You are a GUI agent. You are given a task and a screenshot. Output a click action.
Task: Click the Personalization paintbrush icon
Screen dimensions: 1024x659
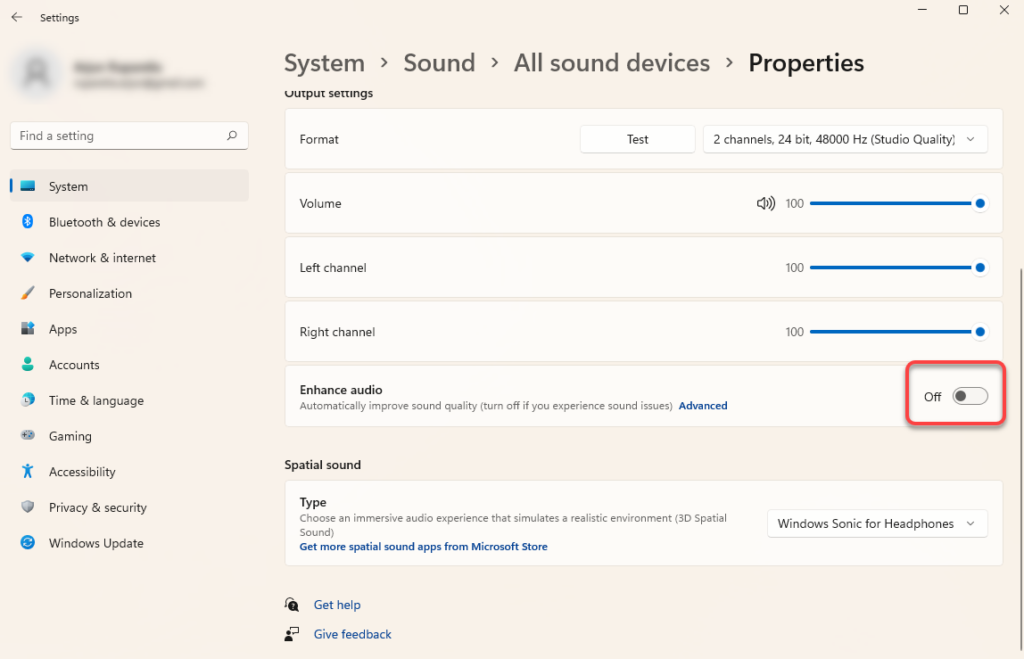coord(28,294)
